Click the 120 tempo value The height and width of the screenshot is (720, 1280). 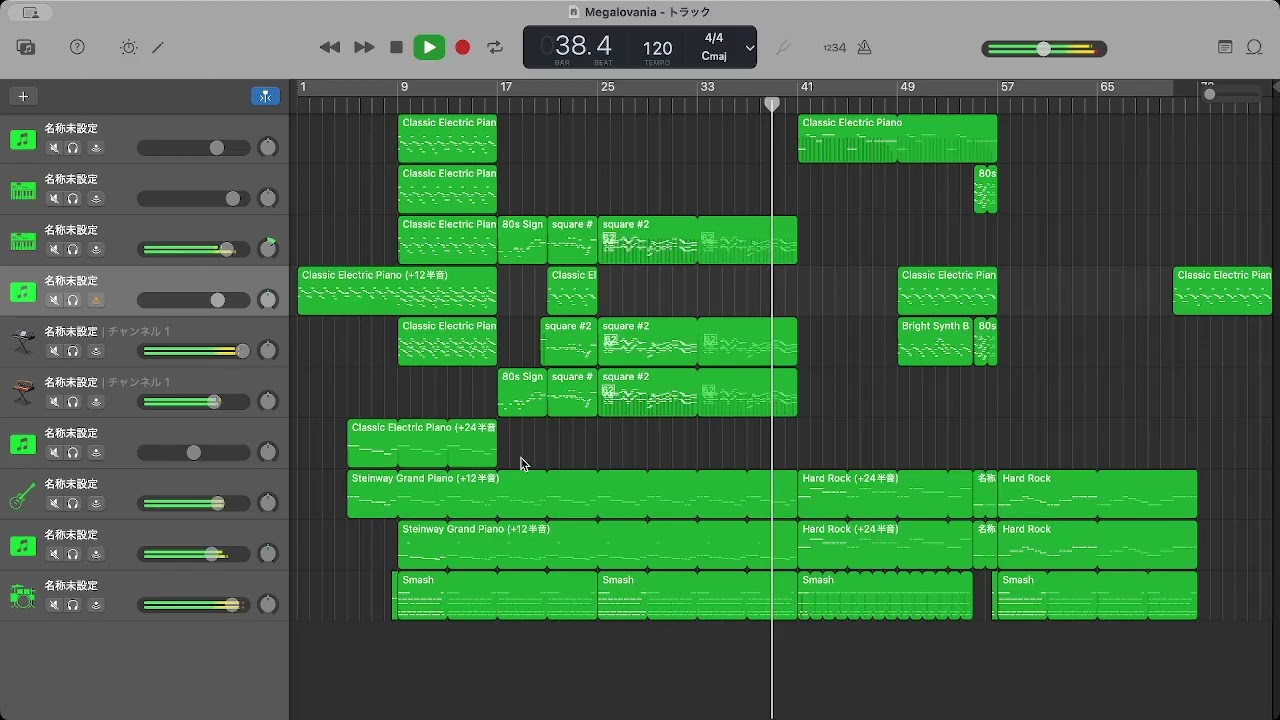coord(657,48)
